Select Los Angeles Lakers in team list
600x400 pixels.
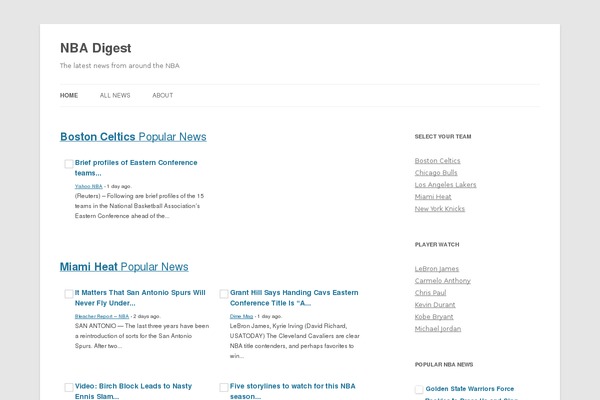445,185
